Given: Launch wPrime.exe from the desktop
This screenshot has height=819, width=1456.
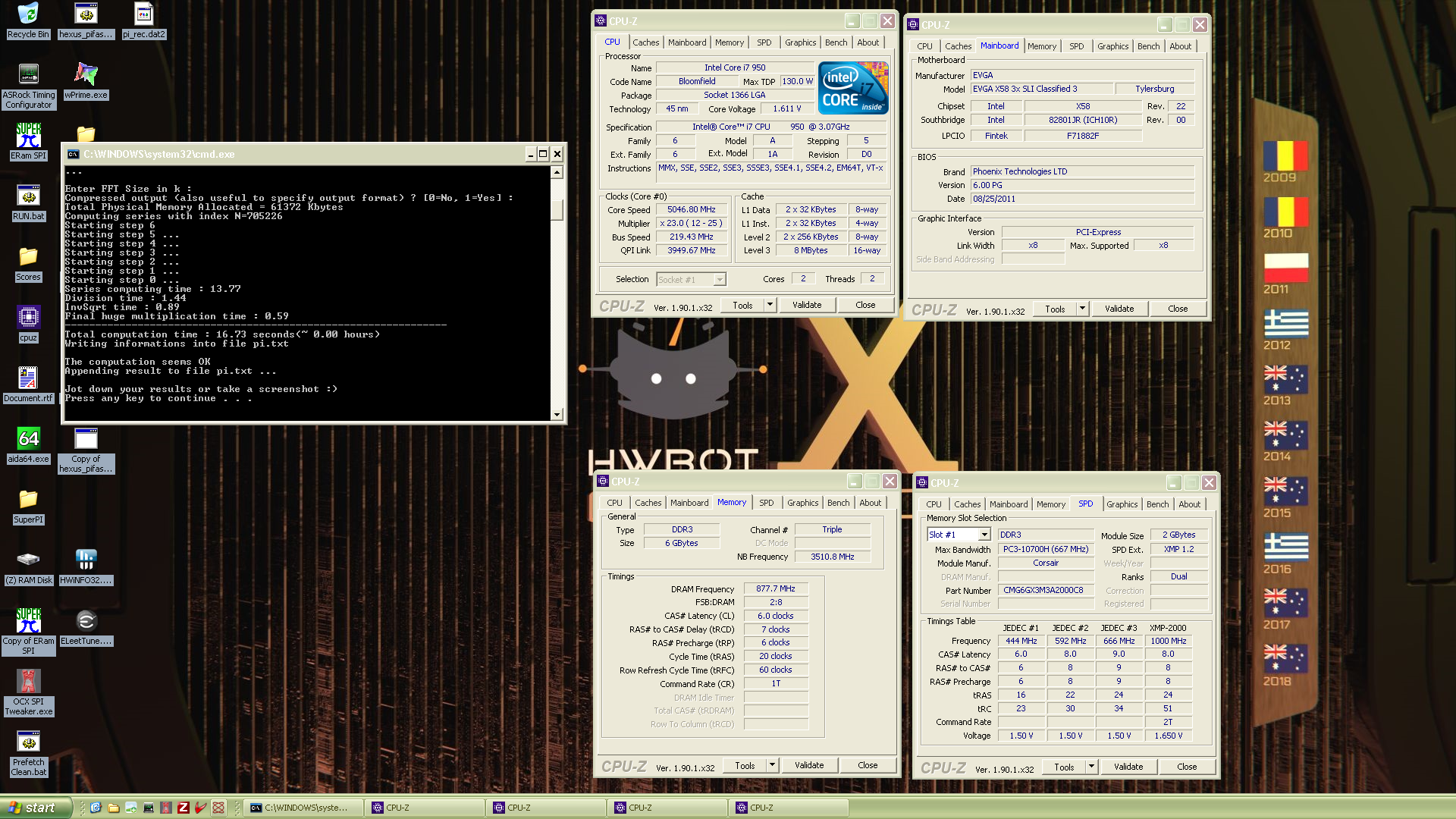Looking at the screenshot, I should click(86, 80).
